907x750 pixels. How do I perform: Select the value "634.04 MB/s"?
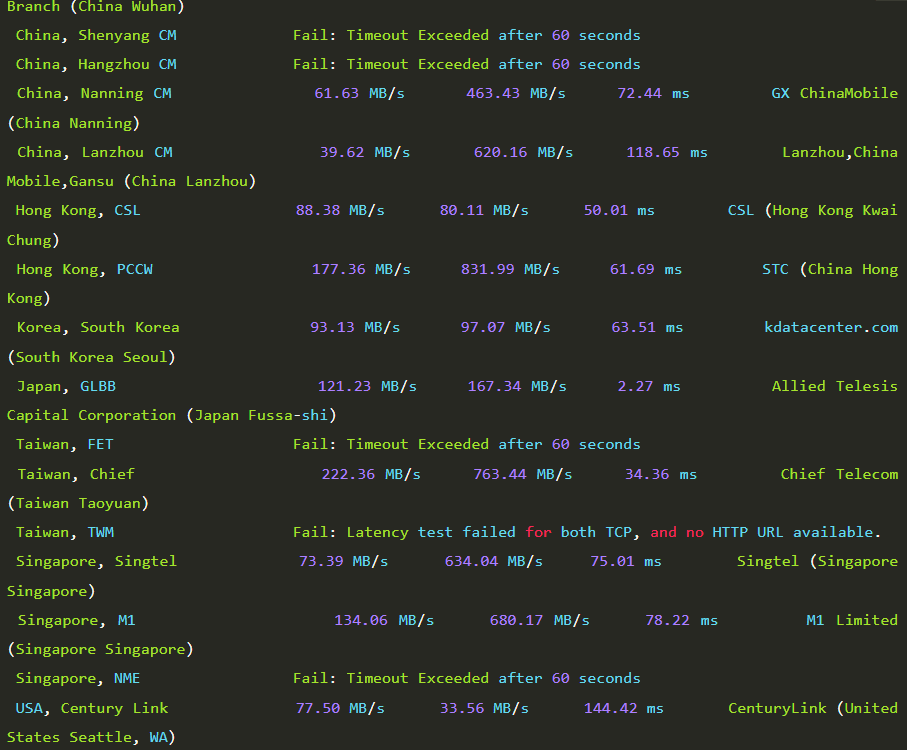(494, 561)
